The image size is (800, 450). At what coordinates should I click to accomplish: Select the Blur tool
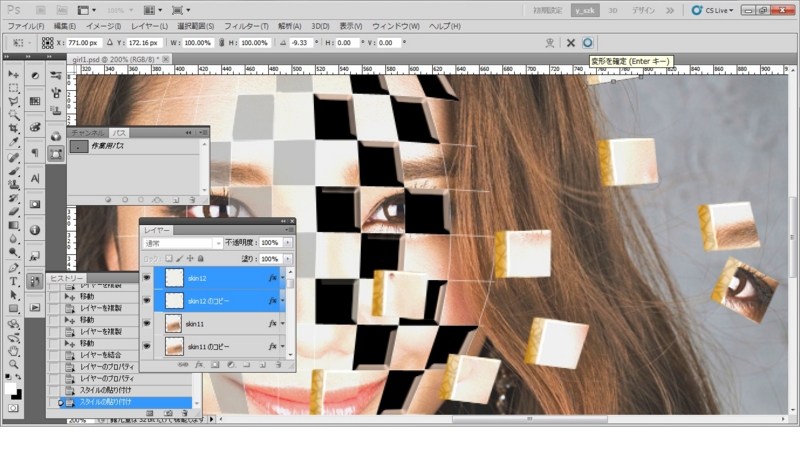[13, 238]
